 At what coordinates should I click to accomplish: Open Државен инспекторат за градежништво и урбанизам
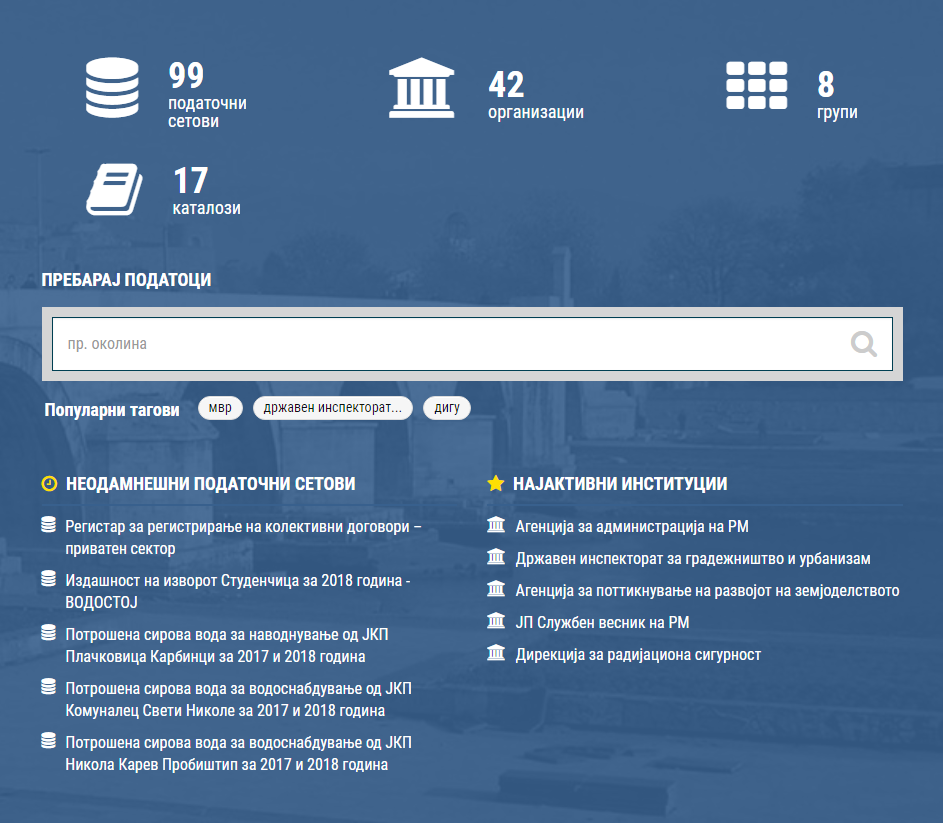tap(692, 559)
